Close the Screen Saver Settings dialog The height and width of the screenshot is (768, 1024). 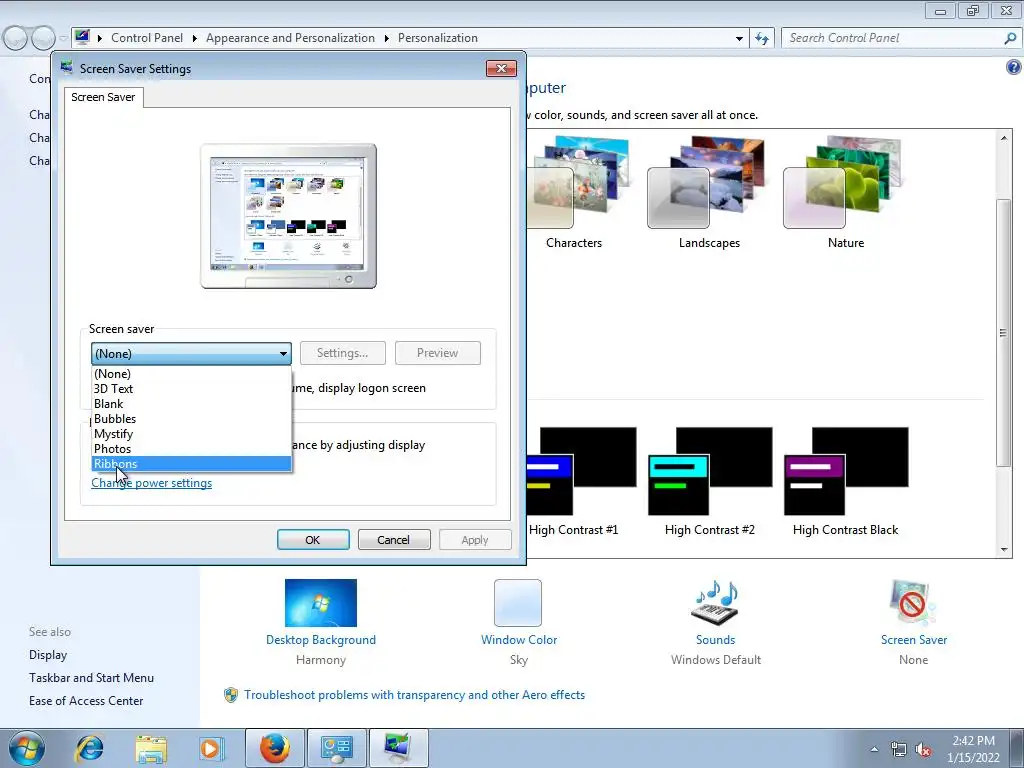(x=501, y=69)
